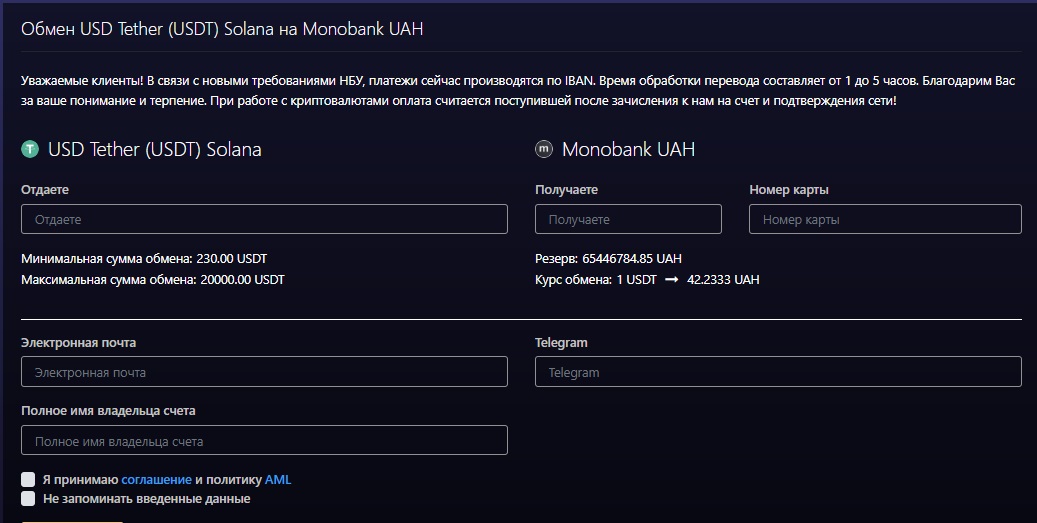Click the green Tether coin icon
Screen dimensions: 1037x523
(30, 149)
